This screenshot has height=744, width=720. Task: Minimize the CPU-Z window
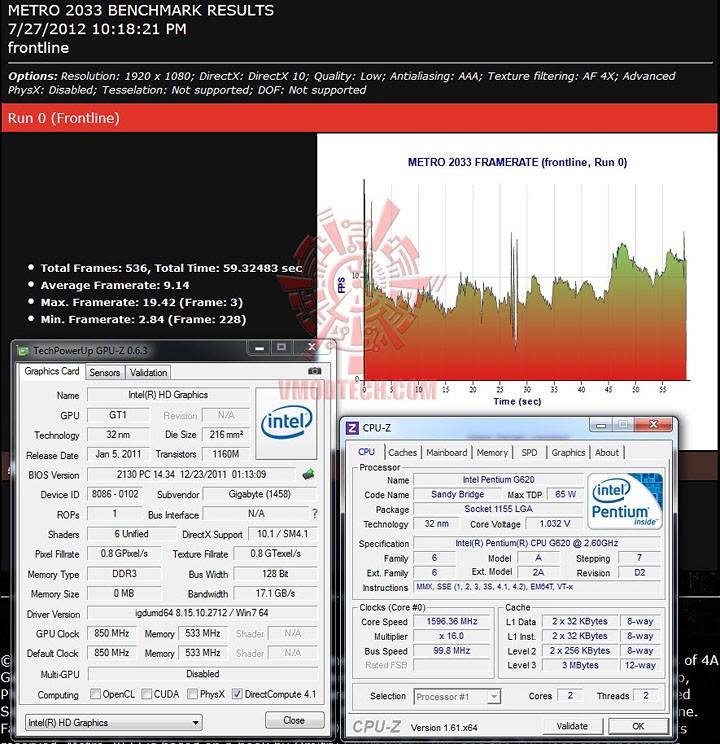601,425
